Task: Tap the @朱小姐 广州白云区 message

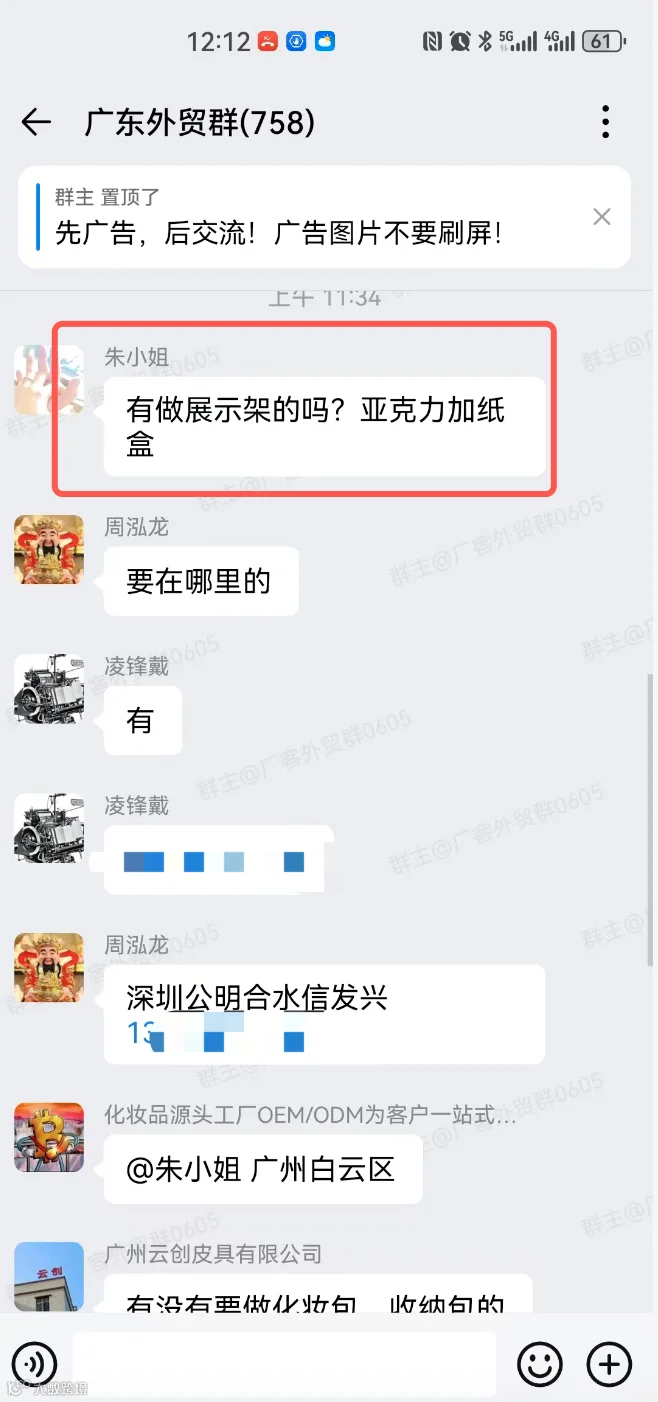Action: (263, 1169)
